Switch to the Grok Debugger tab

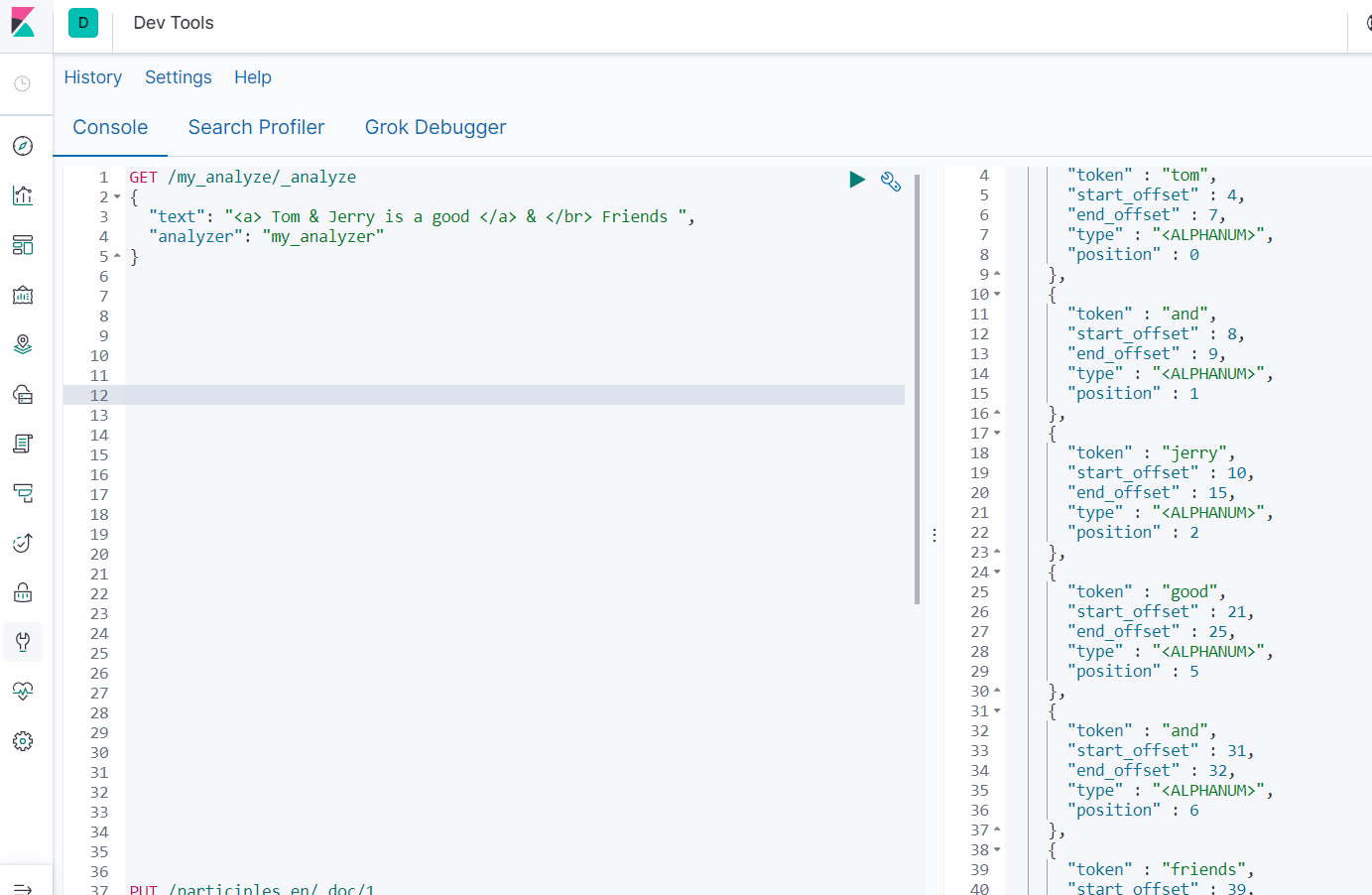[436, 127]
